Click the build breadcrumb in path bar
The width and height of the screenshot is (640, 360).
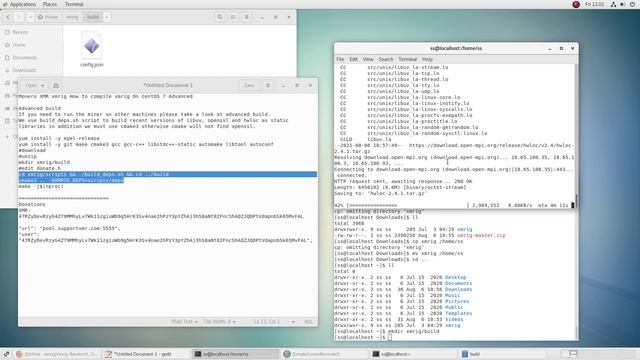click(93, 17)
